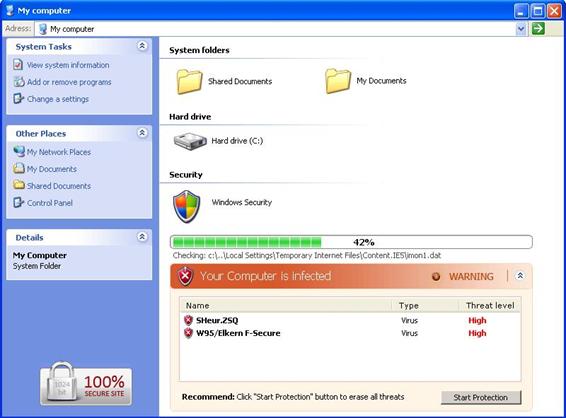566x418 pixels.
Task: Click the 42% scan progress bar
Action: pyautogui.click(x=351, y=242)
